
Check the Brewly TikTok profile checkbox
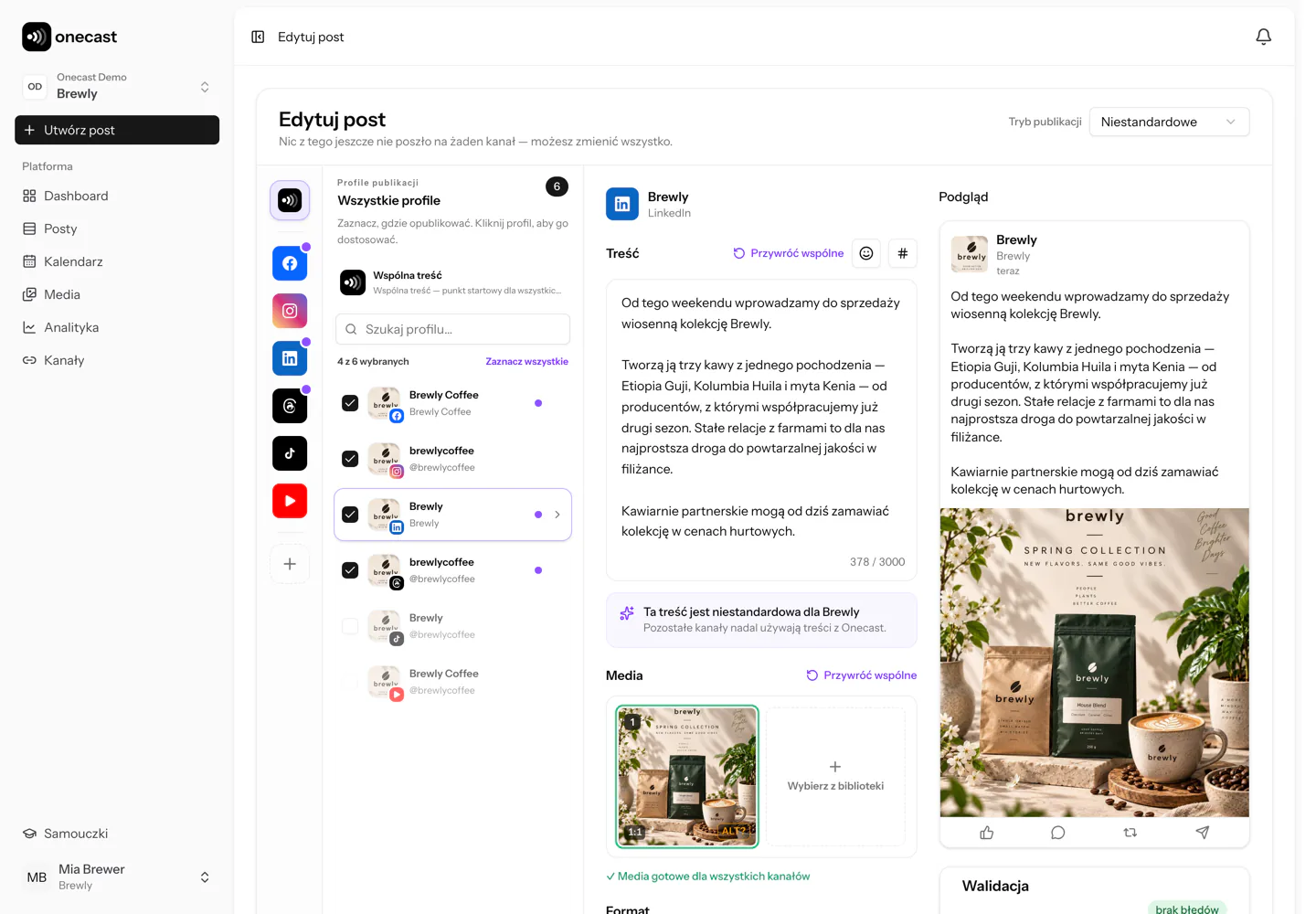(350, 626)
